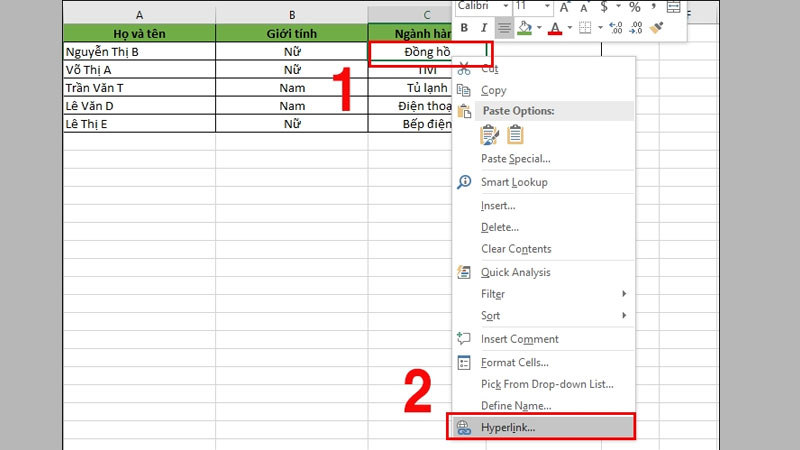Open the font size dropdown showing 11
The width and height of the screenshot is (800, 450).
point(546,7)
